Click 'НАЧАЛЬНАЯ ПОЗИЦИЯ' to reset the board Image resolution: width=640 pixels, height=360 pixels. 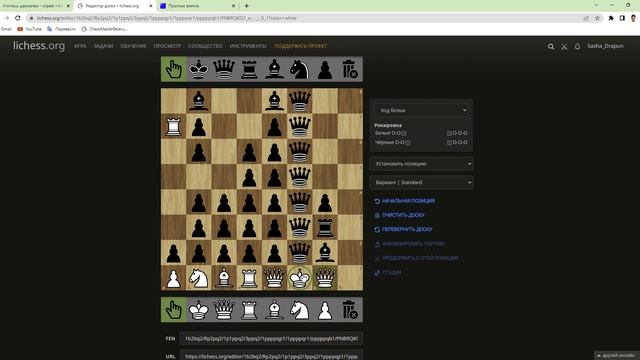click(x=404, y=201)
